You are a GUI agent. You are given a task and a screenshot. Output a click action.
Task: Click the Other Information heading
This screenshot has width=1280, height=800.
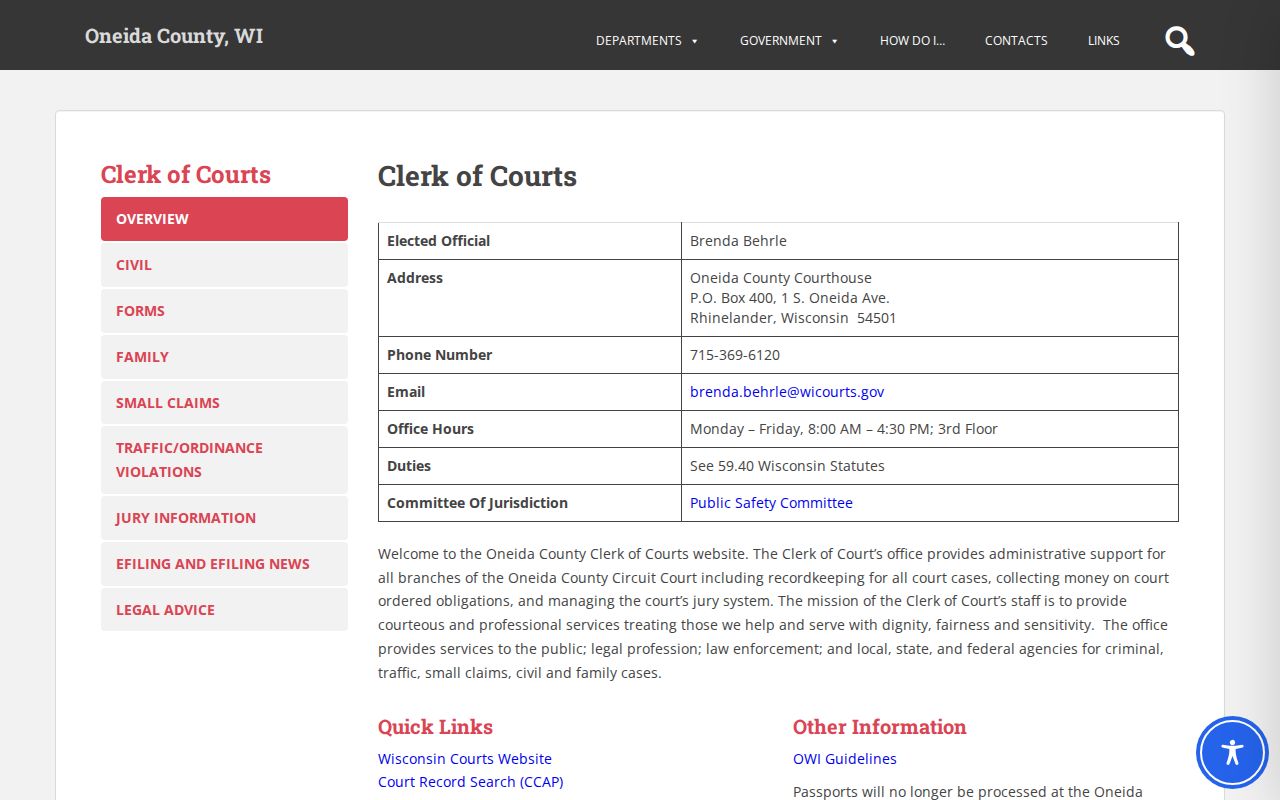tap(879, 727)
